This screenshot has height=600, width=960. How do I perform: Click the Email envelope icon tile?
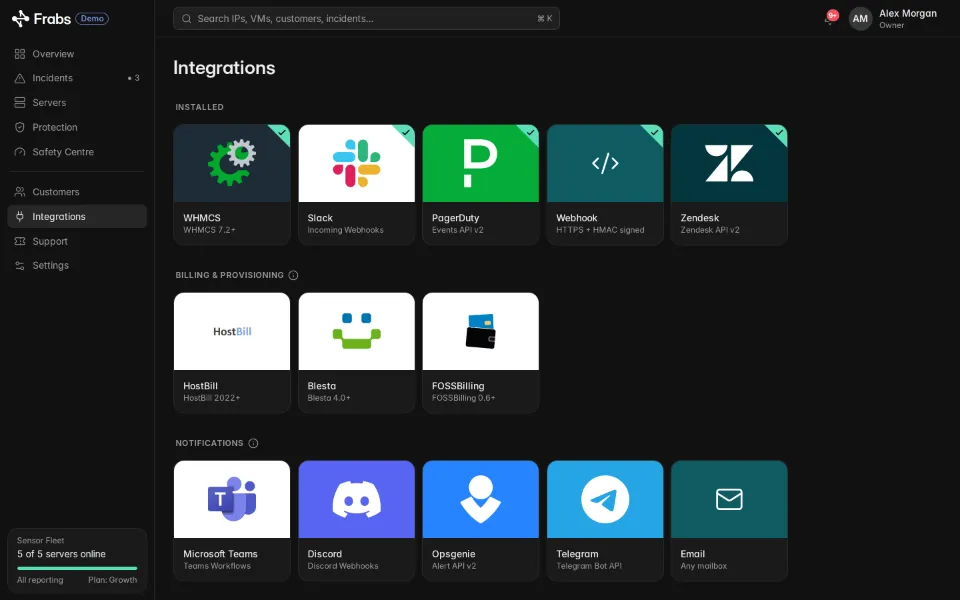[x=729, y=500]
